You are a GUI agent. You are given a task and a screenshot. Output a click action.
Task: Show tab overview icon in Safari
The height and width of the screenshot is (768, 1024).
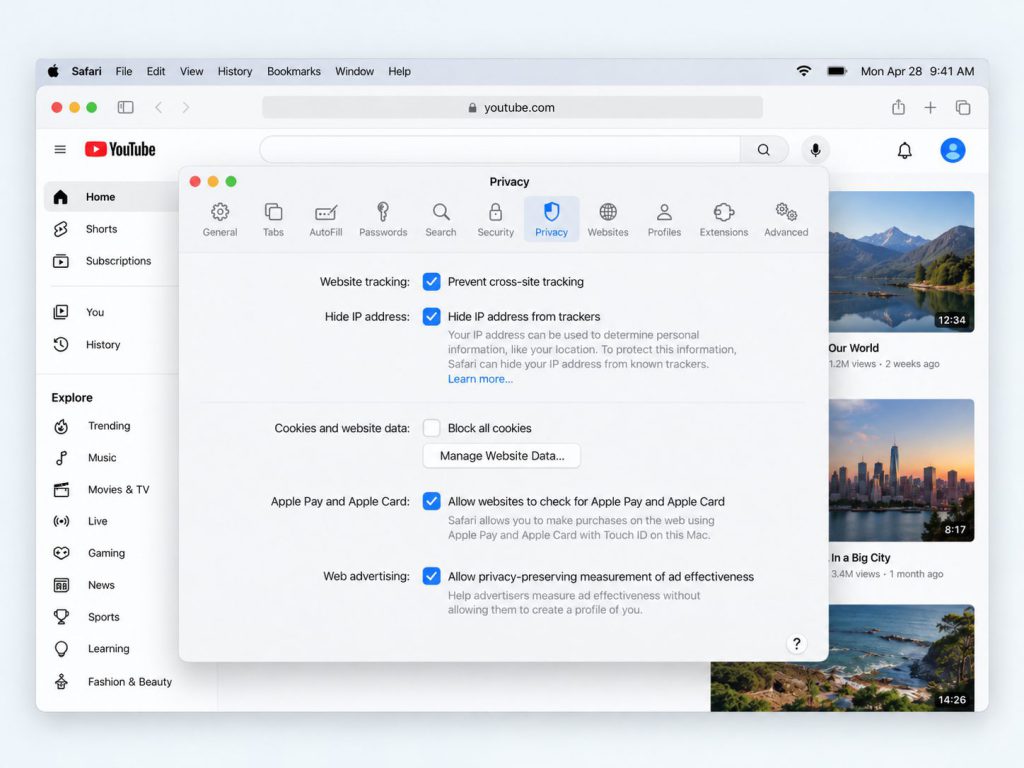pyautogui.click(x=963, y=107)
